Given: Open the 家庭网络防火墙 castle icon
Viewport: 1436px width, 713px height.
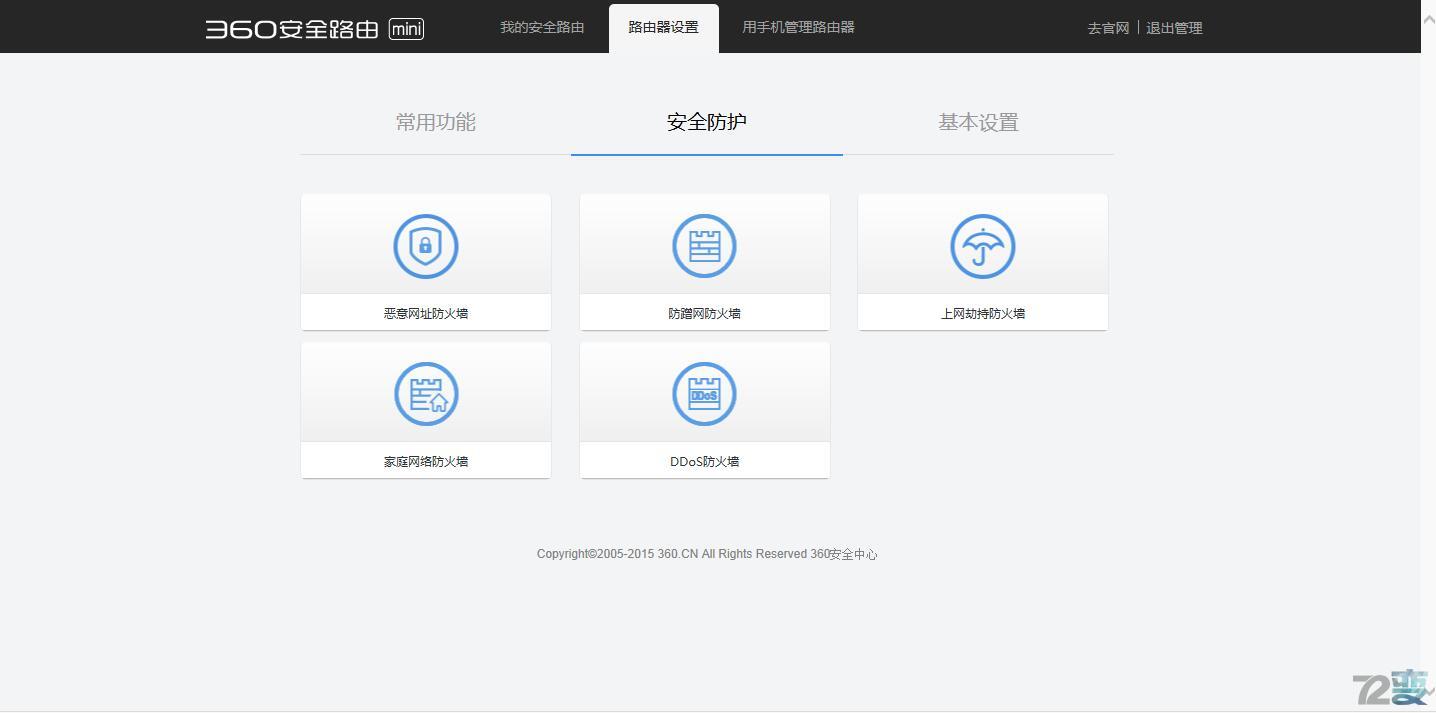Looking at the screenshot, I should 425,394.
